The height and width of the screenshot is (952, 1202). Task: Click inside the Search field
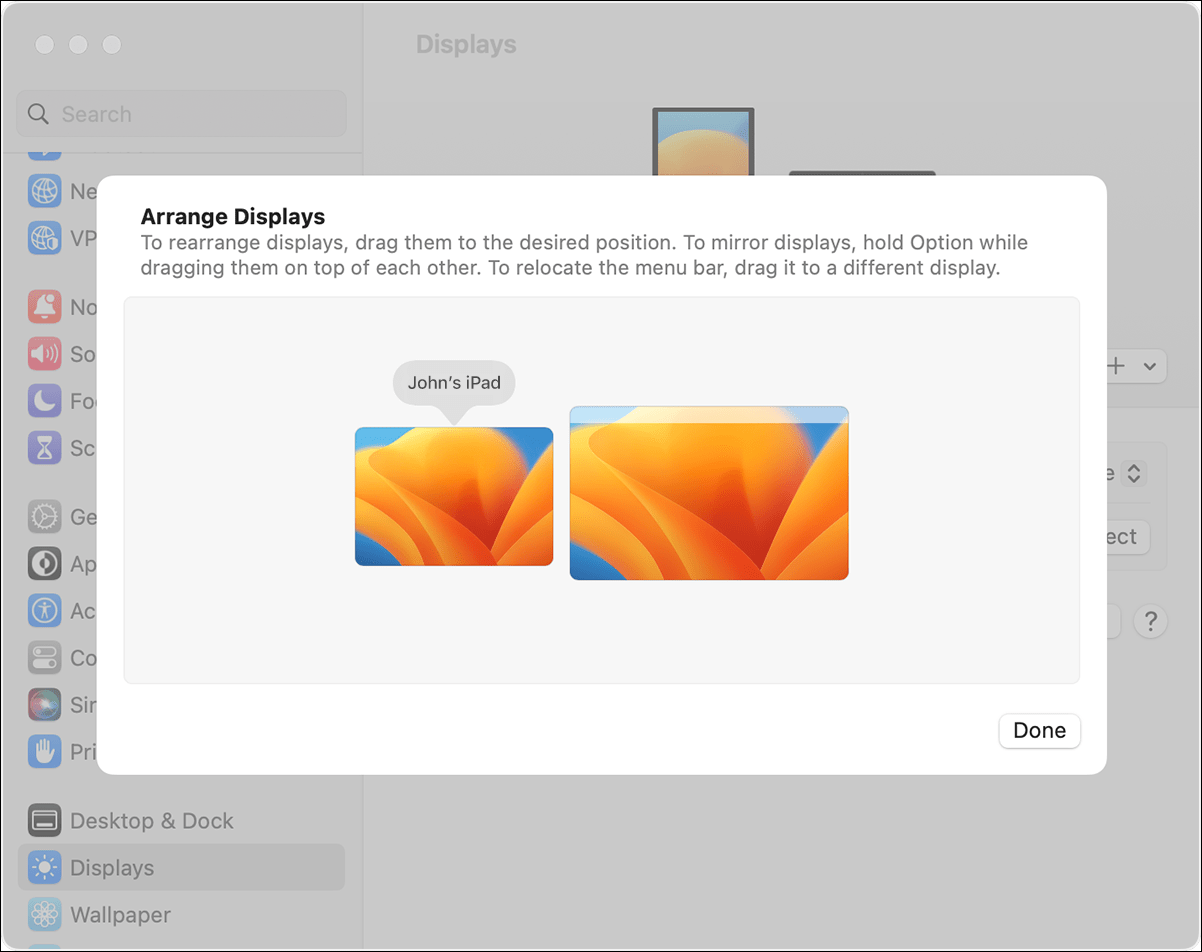coord(180,113)
